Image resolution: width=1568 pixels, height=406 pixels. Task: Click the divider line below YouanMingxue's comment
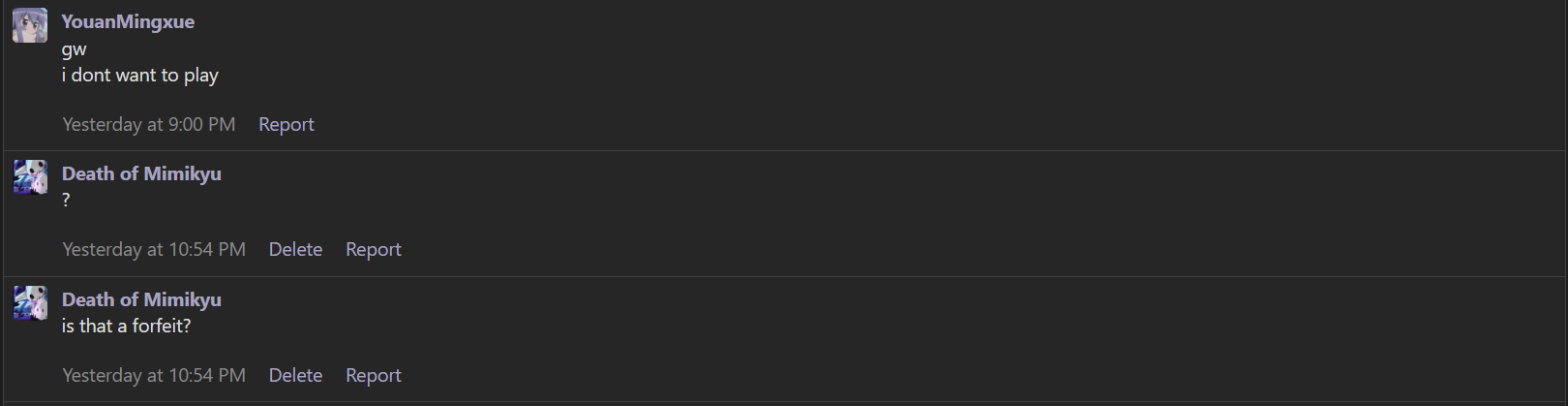click(x=784, y=150)
